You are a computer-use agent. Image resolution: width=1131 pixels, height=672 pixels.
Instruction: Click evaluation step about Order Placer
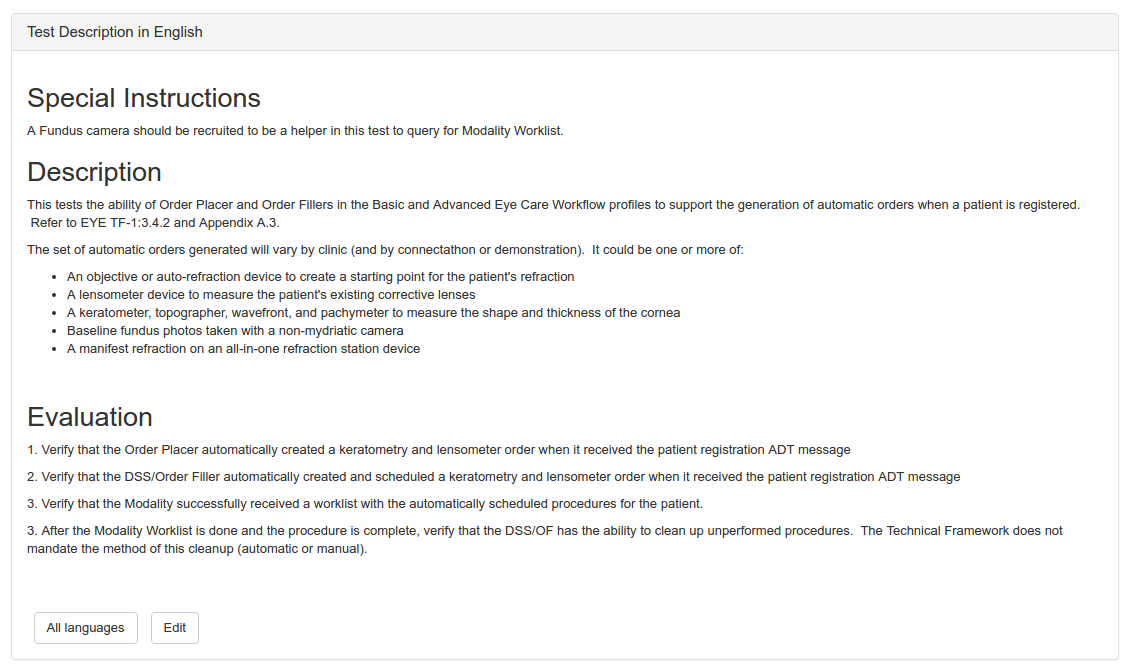point(438,450)
